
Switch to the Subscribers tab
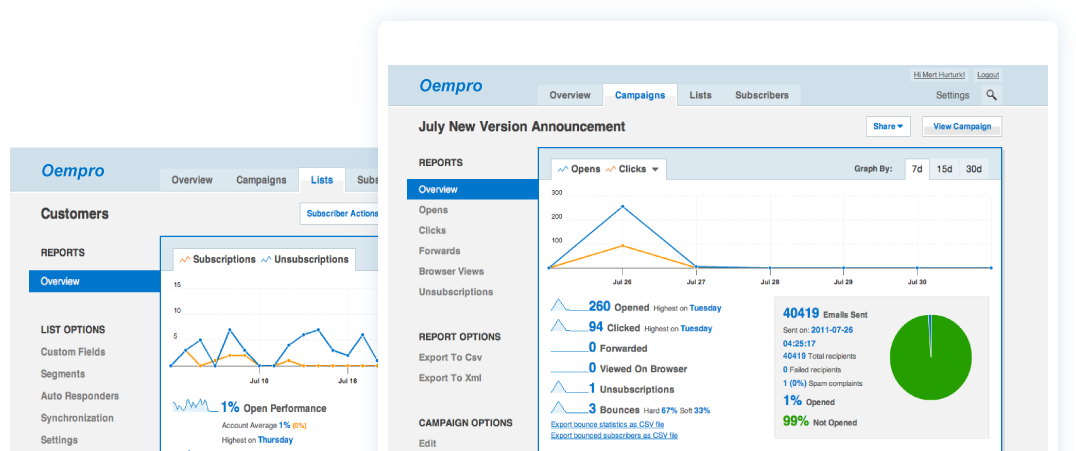[x=761, y=95]
